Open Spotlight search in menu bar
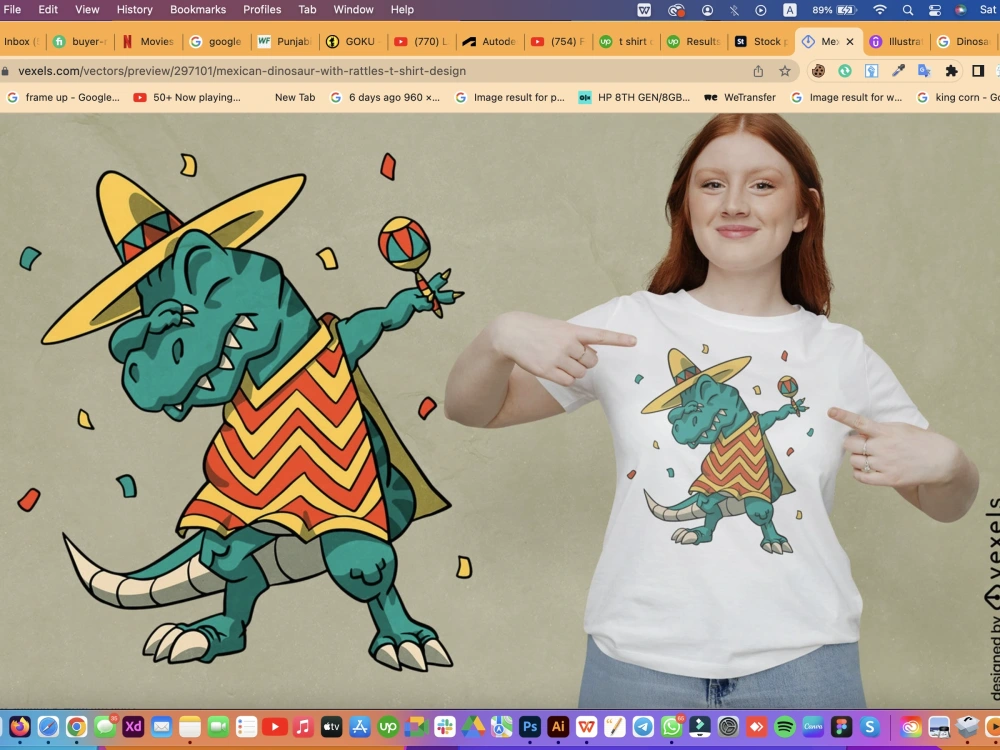This screenshot has height=750, width=1000. pos(908,10)
